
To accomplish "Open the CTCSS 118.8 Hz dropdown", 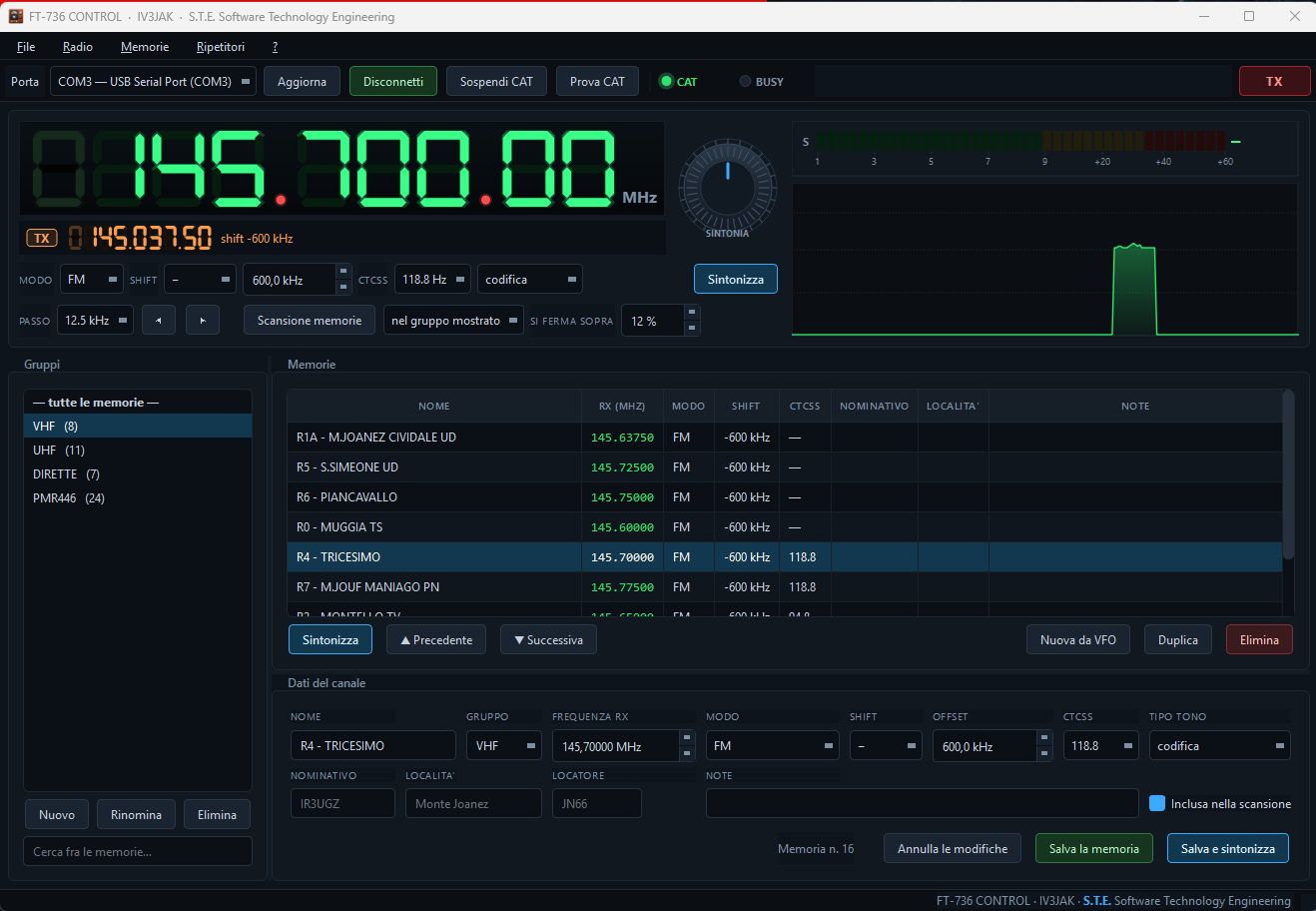I will 432,280.
